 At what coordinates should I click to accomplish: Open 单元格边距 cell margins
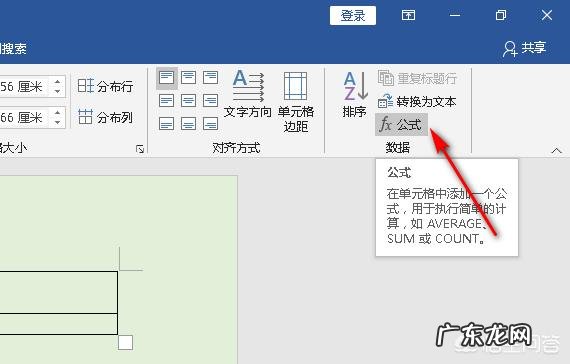[x=296, y=101]
